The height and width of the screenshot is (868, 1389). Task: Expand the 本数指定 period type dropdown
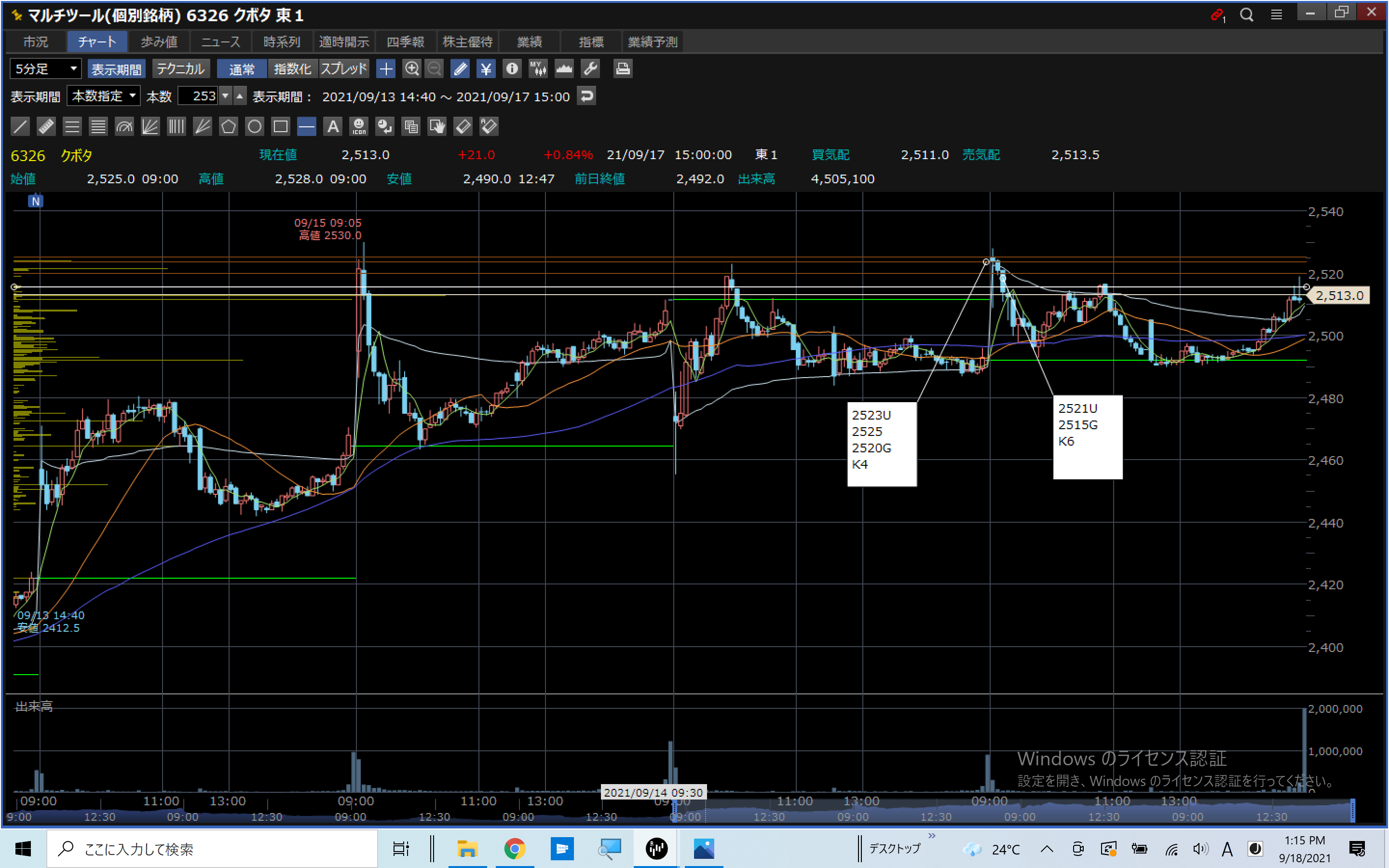tap(104, 96)
